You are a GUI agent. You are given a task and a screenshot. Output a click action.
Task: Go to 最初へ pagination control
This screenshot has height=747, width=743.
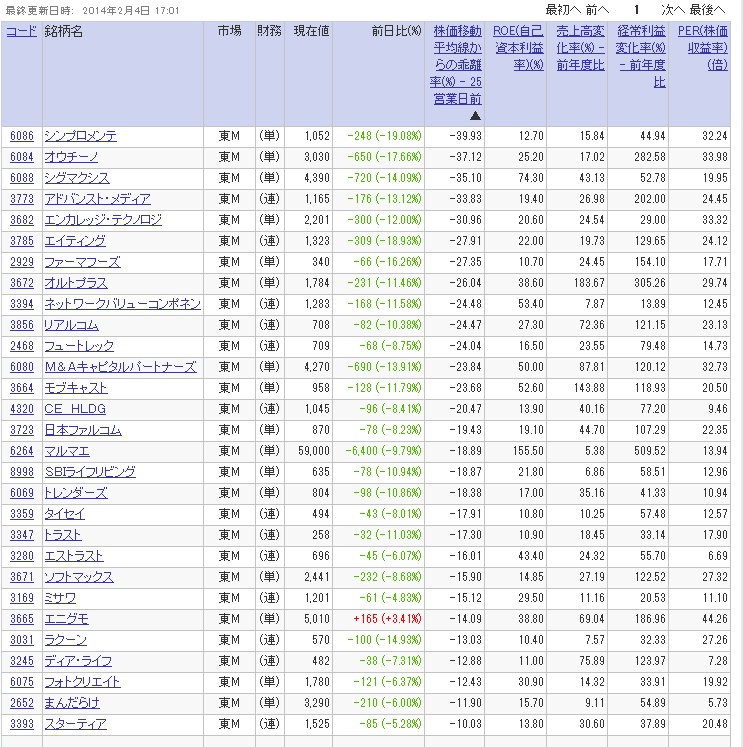click(x=563, y=10)
